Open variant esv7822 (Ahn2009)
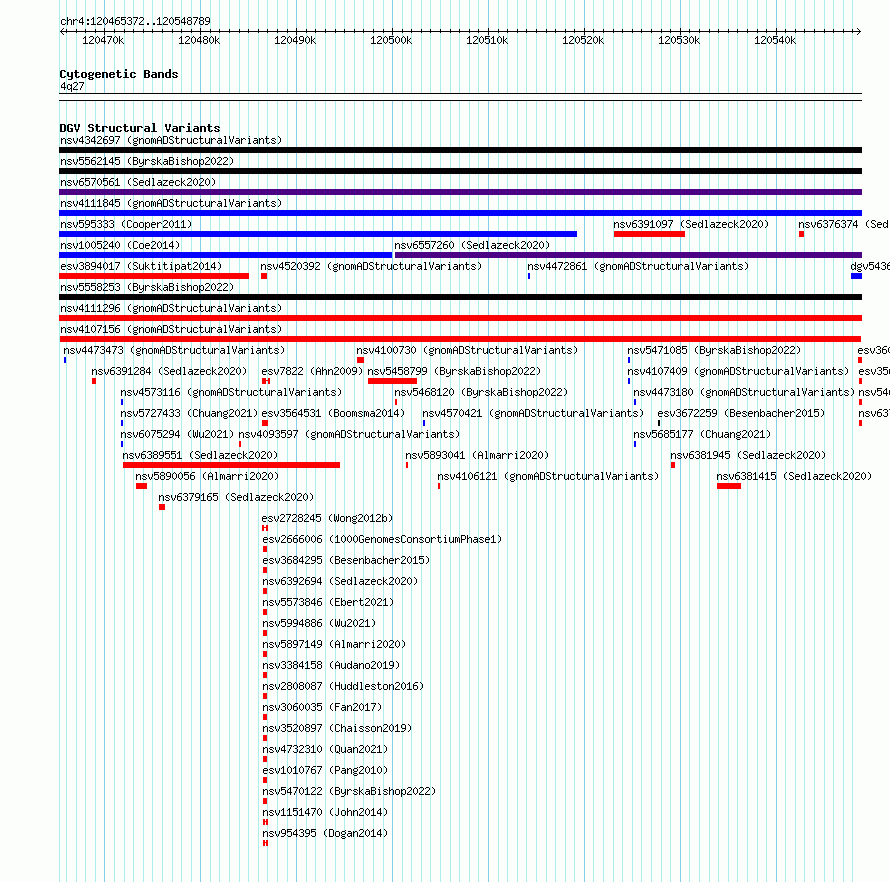 312,371
